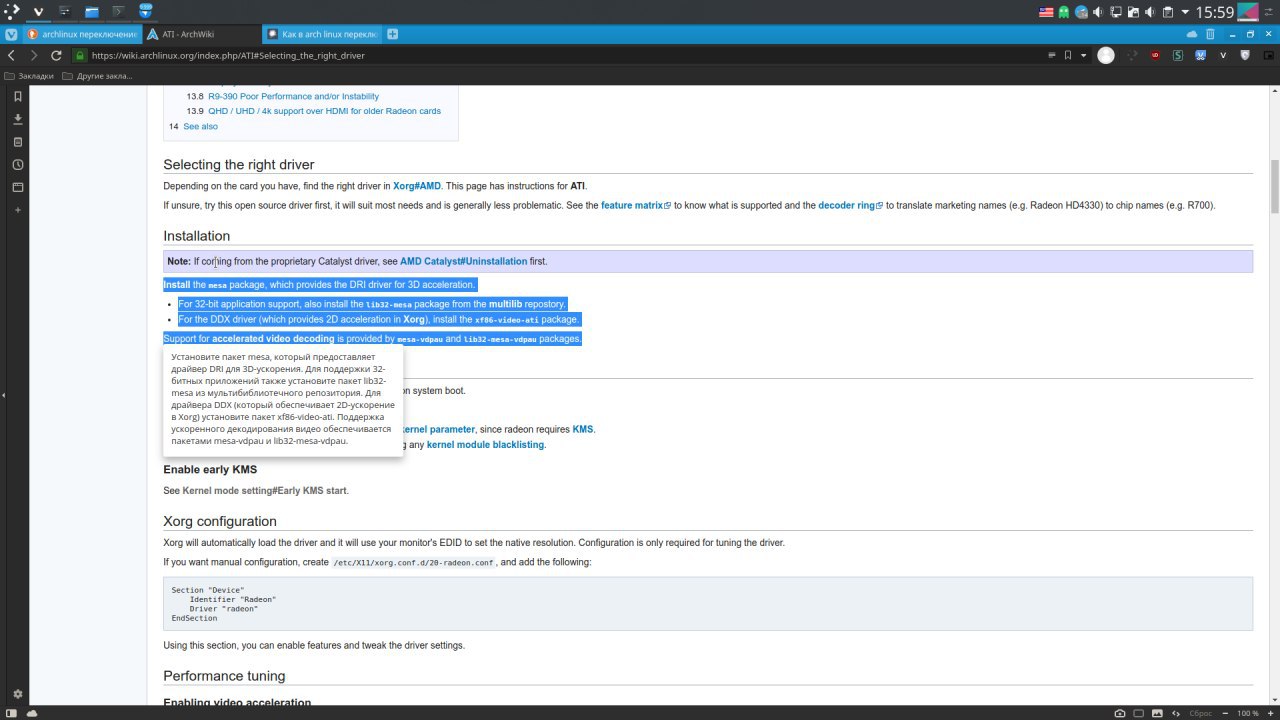Go back to the previous page
The height and width of the screenshot is (720, 1280).
[x=11, y=56]
